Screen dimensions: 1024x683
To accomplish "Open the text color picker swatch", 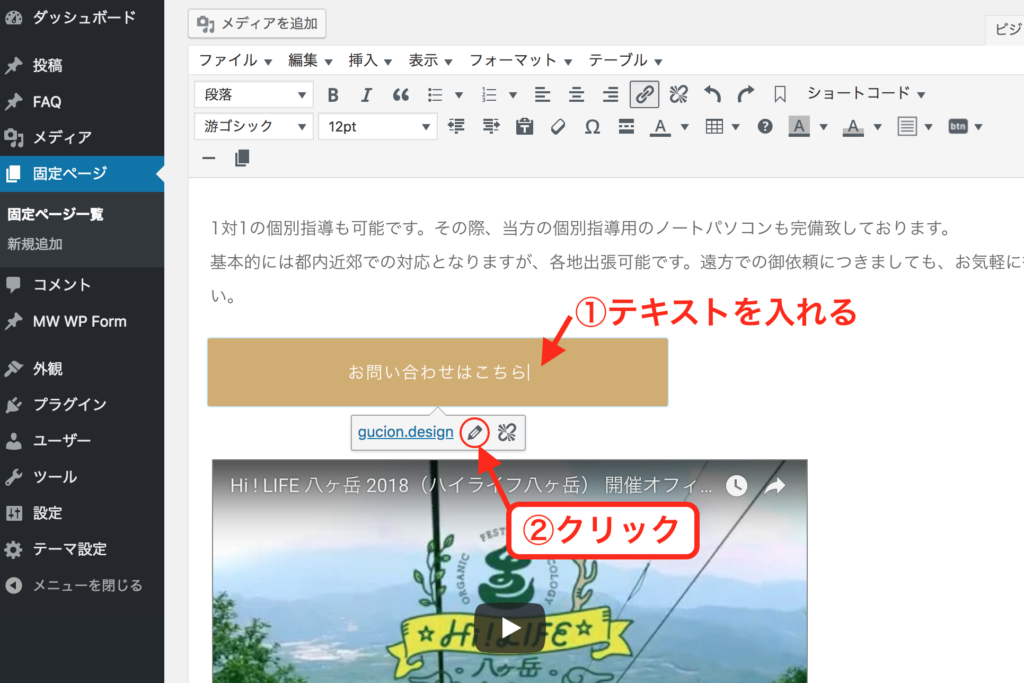I will (660, 127).
